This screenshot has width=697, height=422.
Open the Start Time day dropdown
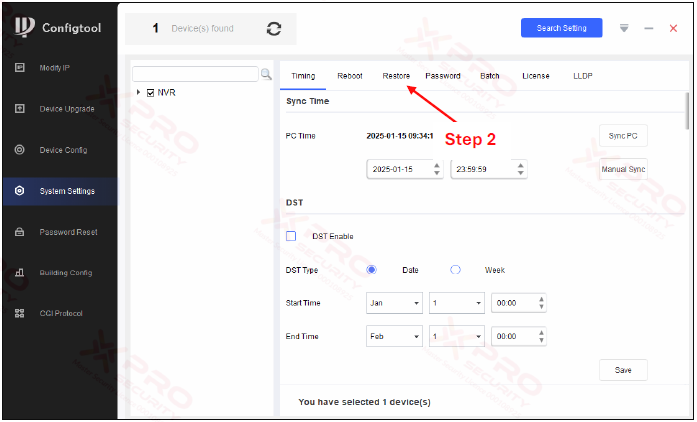(x=457, y=303)
